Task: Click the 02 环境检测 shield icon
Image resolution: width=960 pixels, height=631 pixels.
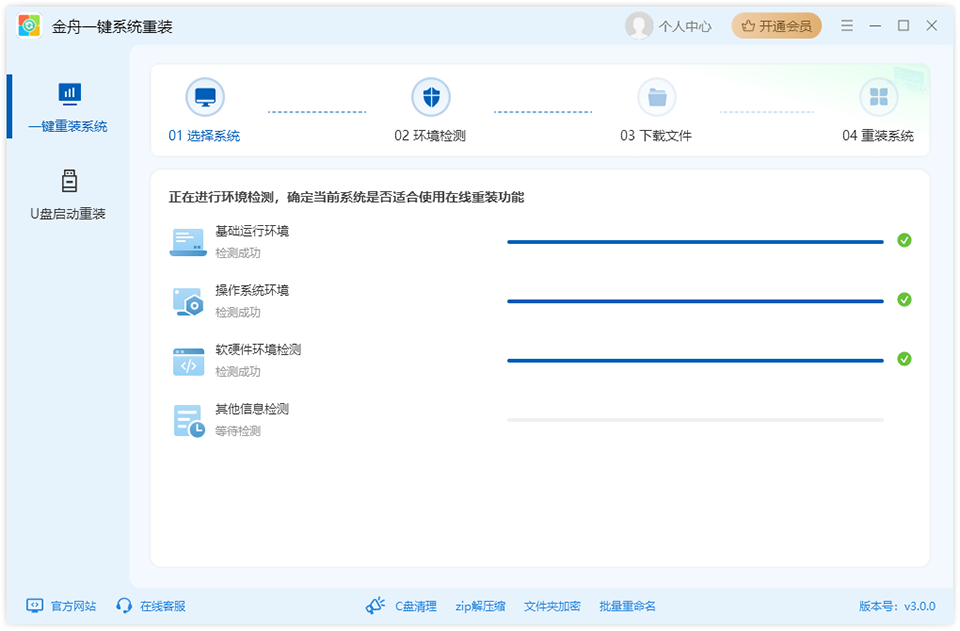Action: (431, 97)
